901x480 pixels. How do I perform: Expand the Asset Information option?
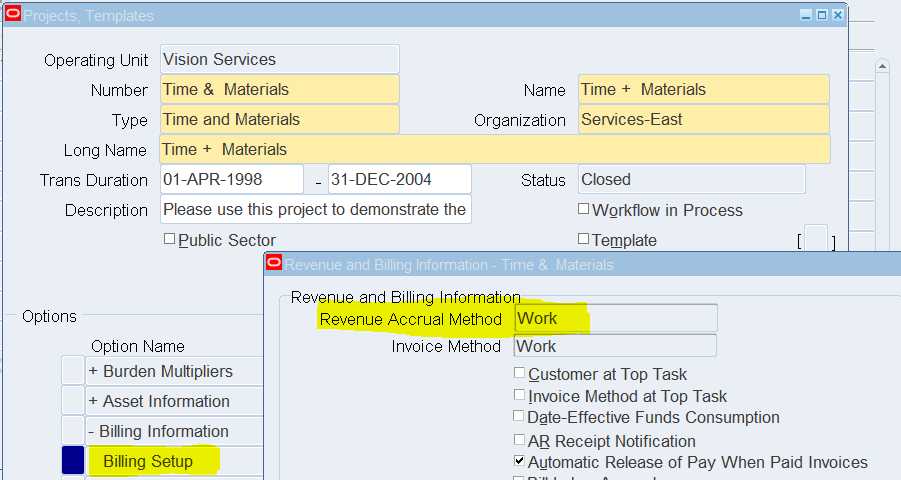(x=93, y=401)
